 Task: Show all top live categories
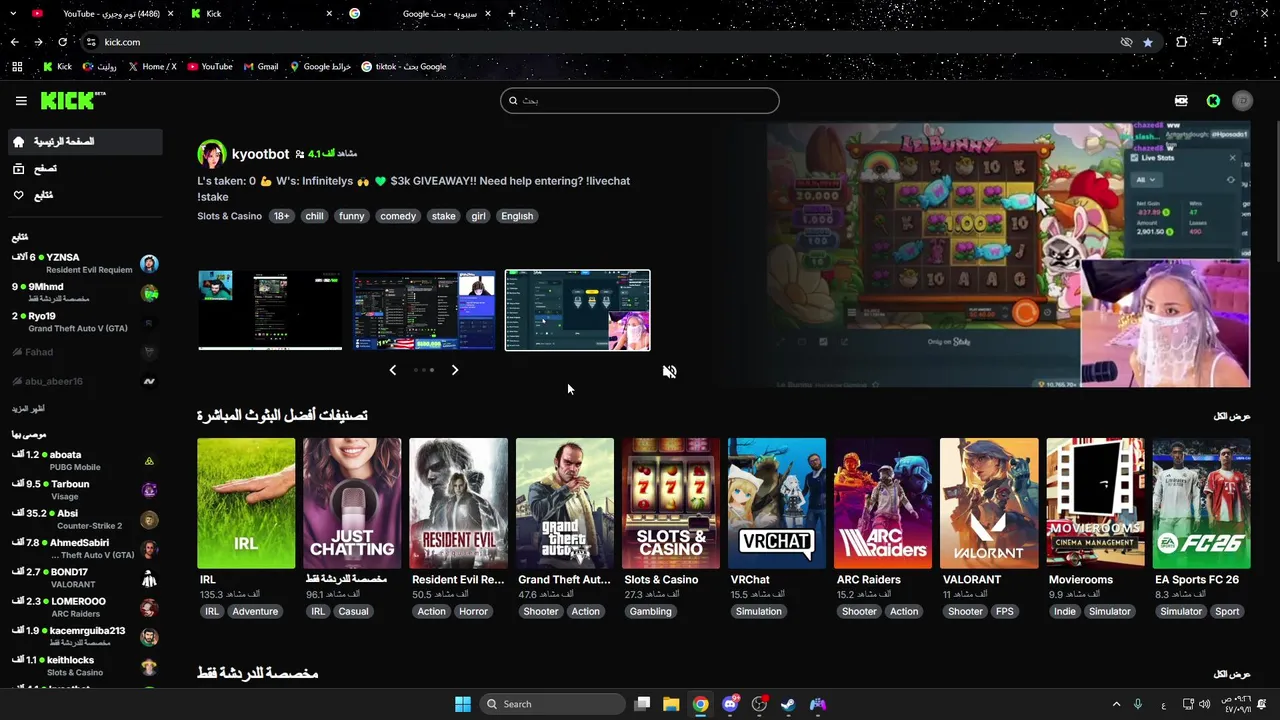point(1231,416)
